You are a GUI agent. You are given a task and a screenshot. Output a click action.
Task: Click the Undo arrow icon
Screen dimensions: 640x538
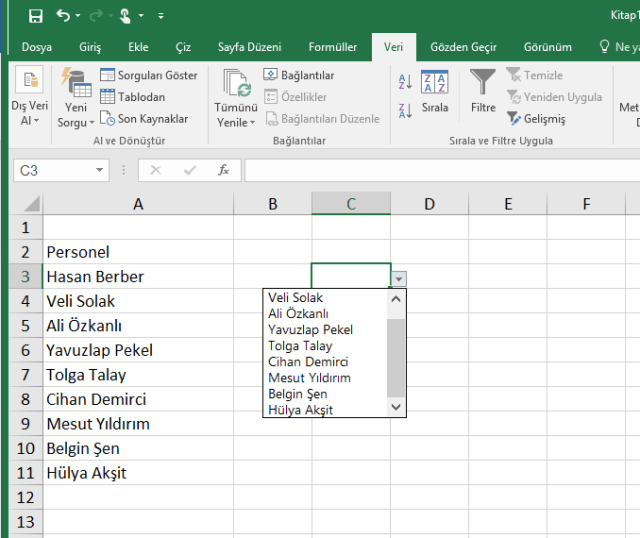coord(64,16)
